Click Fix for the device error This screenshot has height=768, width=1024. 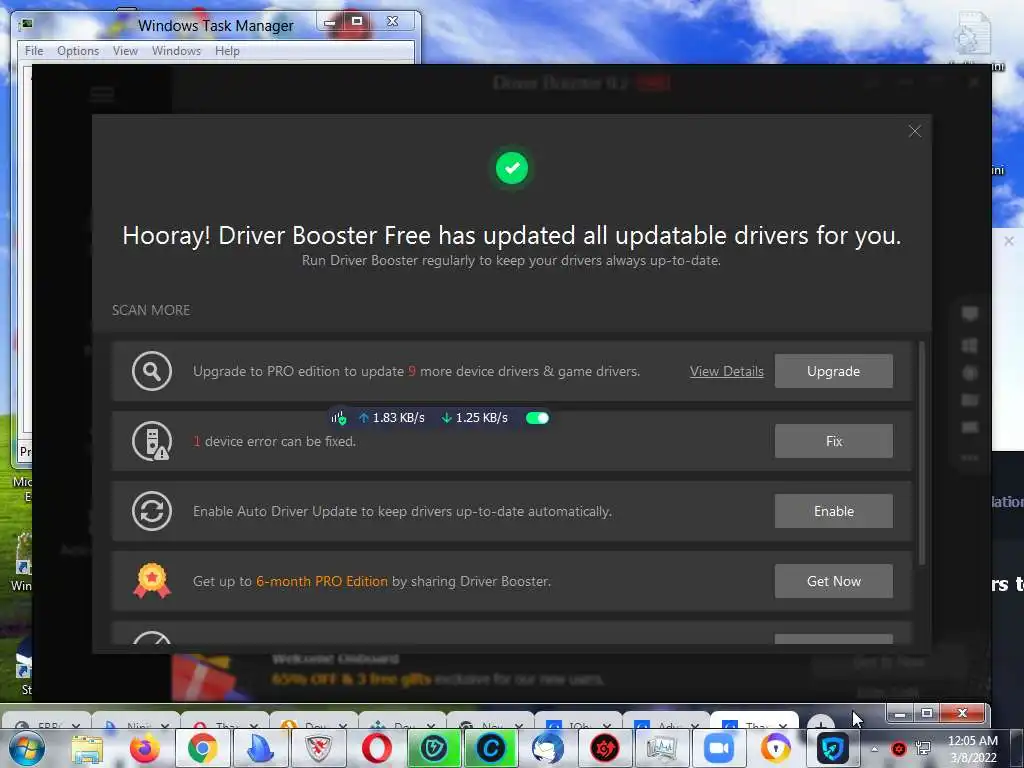[x=833, y=441]
